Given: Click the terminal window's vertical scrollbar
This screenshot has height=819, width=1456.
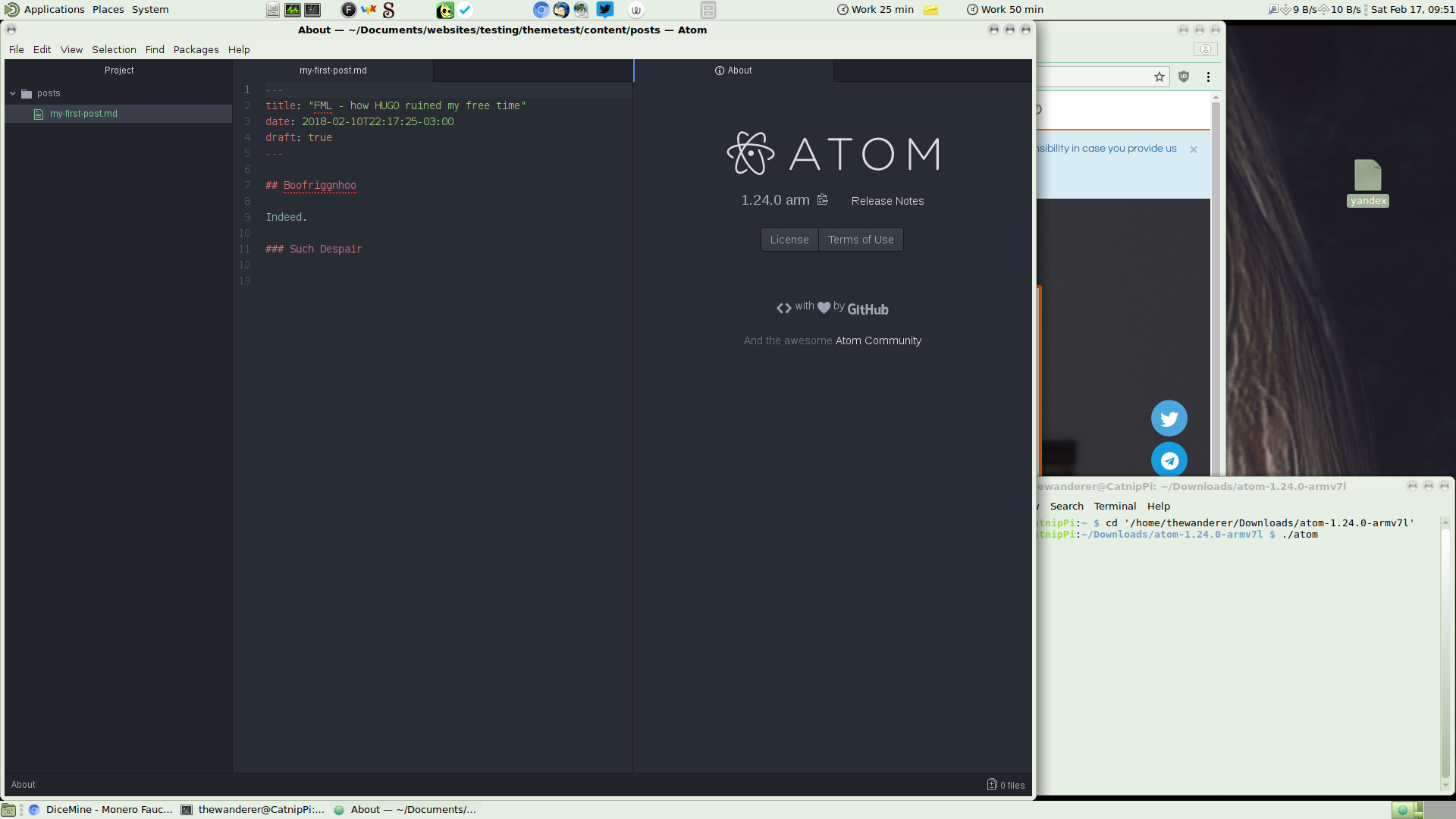Looking at the screenshot, I should point(1445,652).
